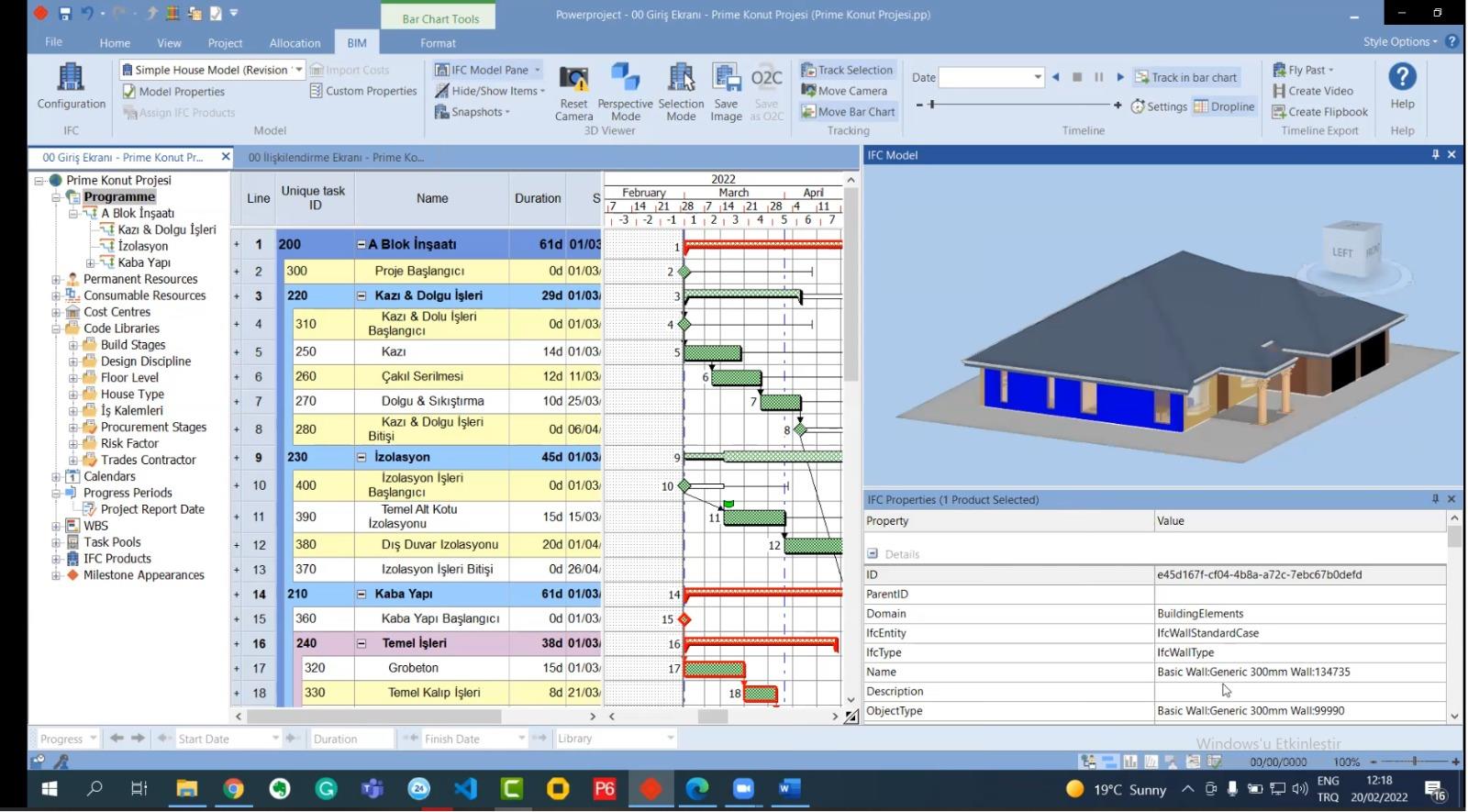Open Visual Studio Code from taskbar

tap(465, 789)
